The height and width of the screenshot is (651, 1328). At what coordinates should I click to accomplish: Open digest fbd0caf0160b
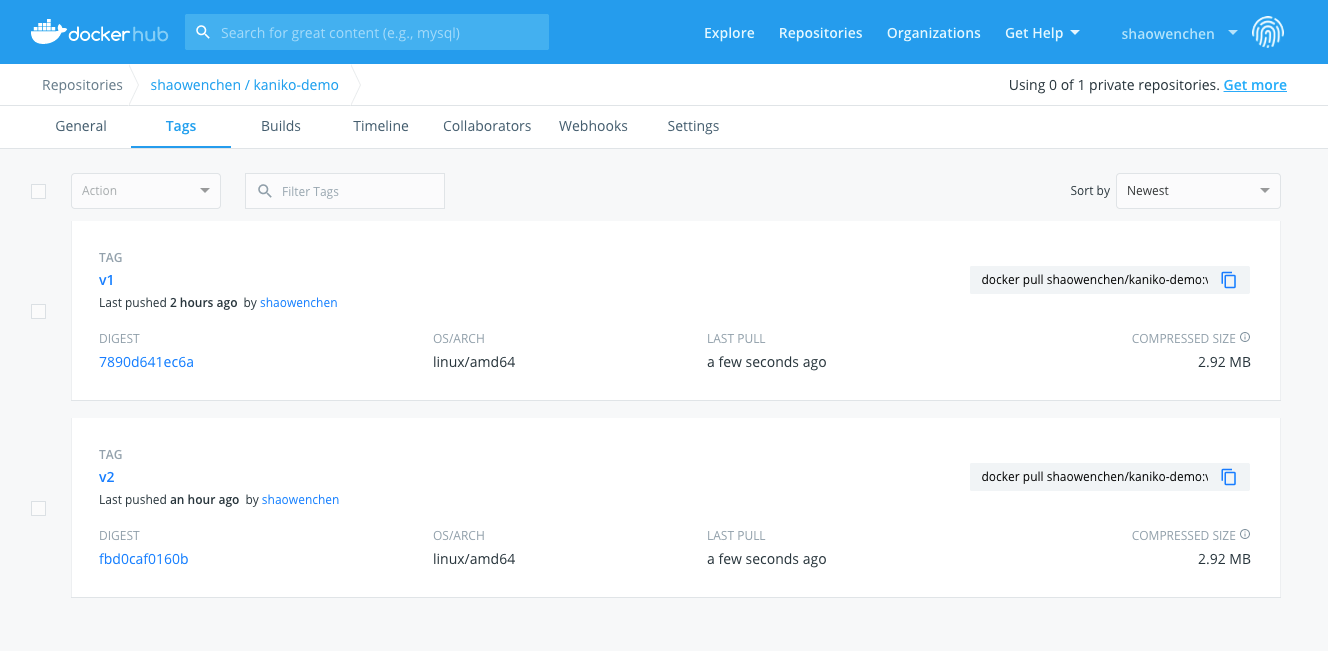(x=144, y=559)
